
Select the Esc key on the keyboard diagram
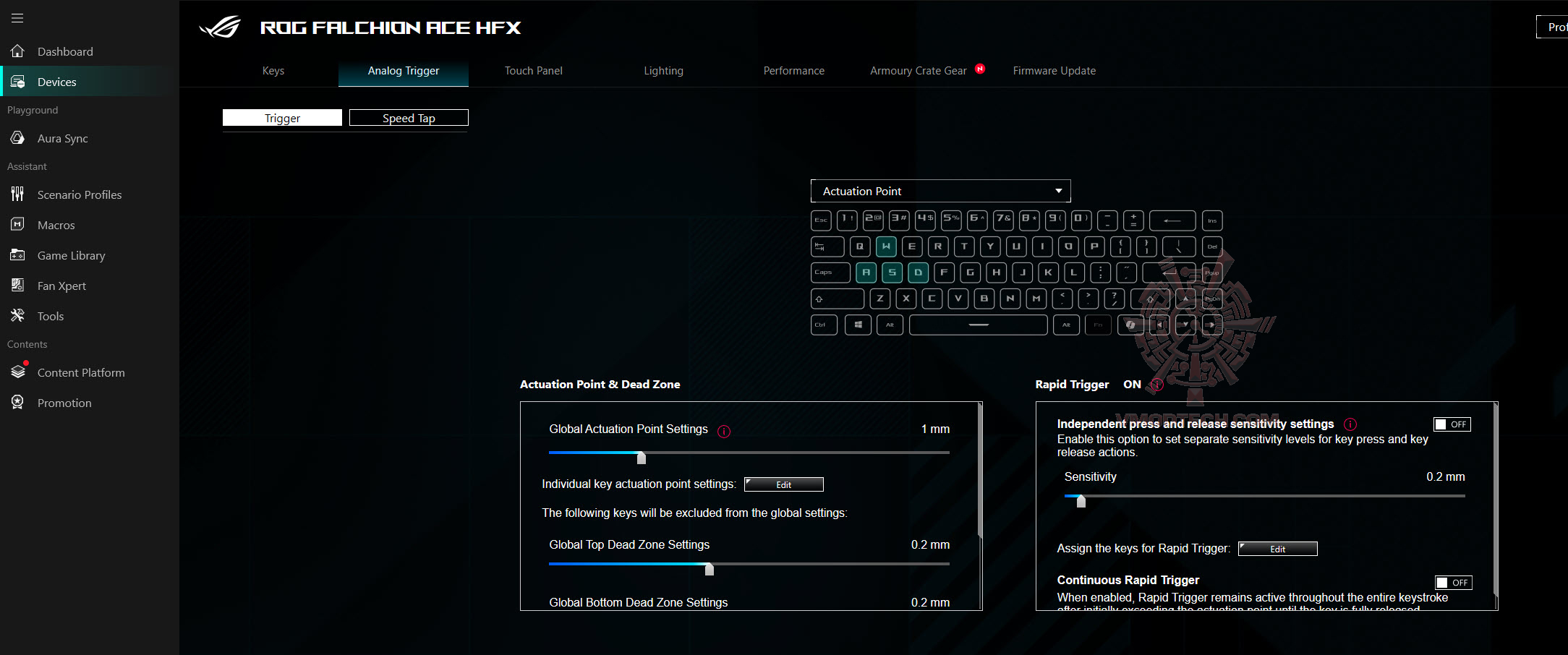[822, 221]
